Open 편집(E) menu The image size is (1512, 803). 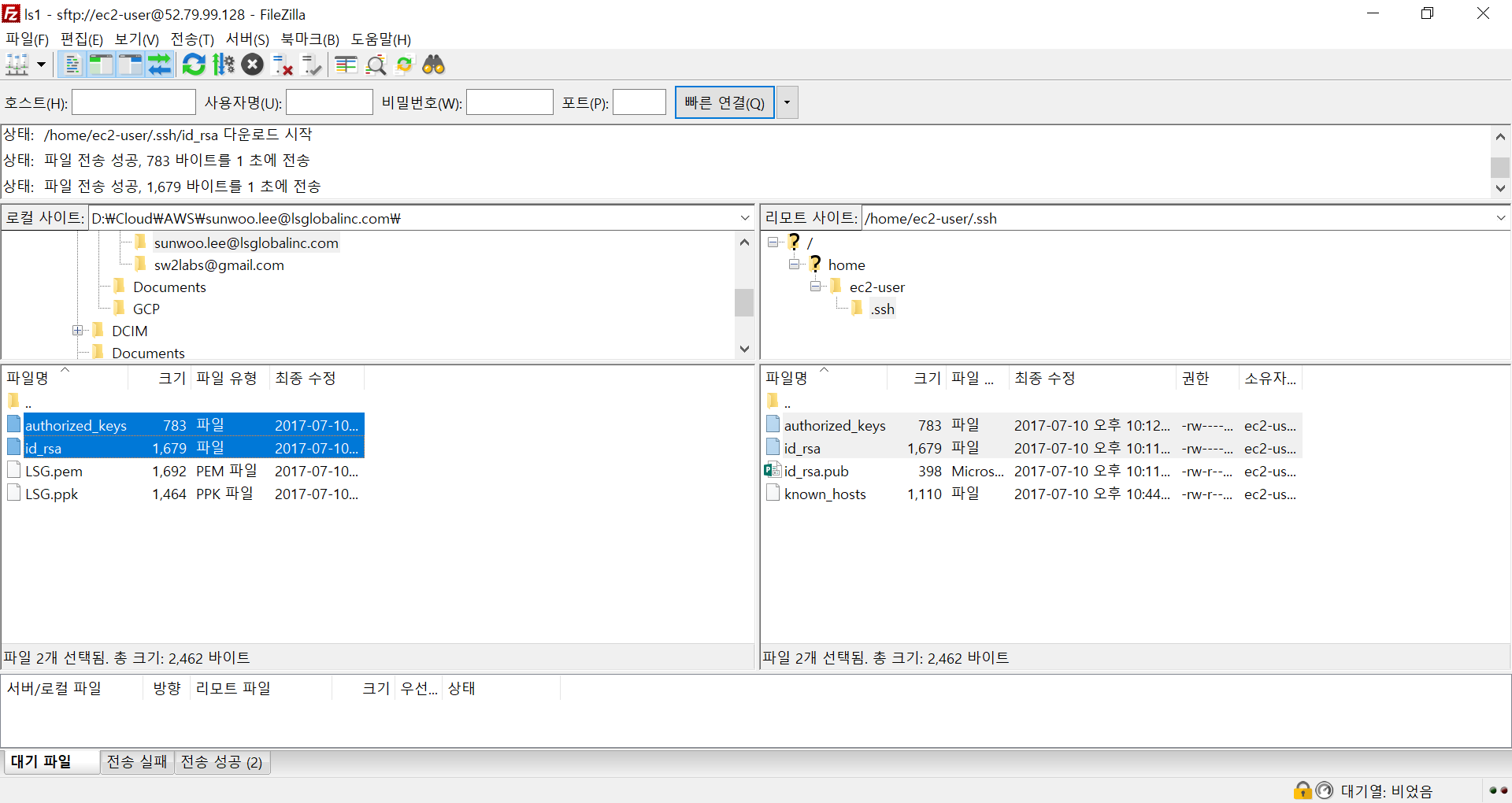[82, 39]
